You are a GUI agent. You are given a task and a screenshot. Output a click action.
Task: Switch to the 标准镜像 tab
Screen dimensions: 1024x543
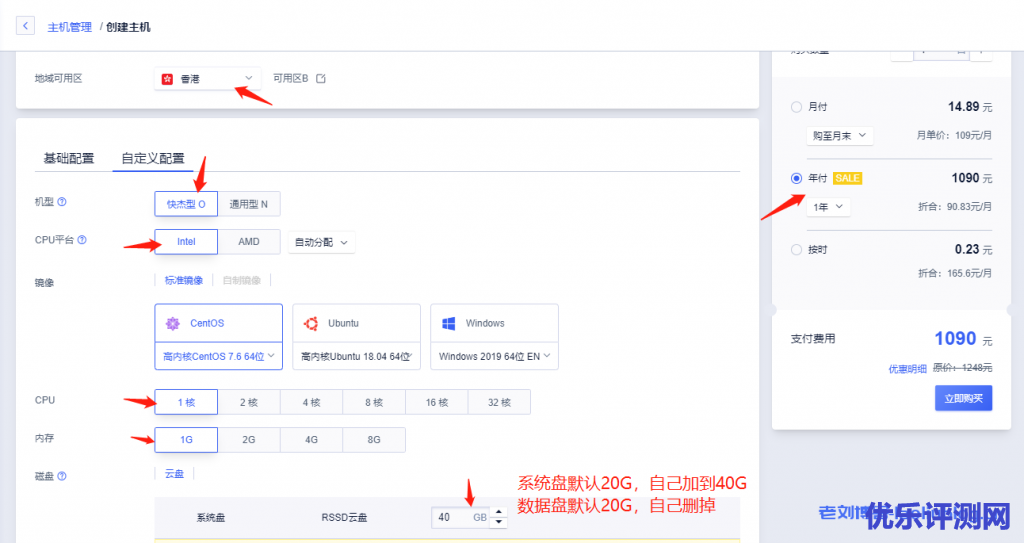pos(184,280)
